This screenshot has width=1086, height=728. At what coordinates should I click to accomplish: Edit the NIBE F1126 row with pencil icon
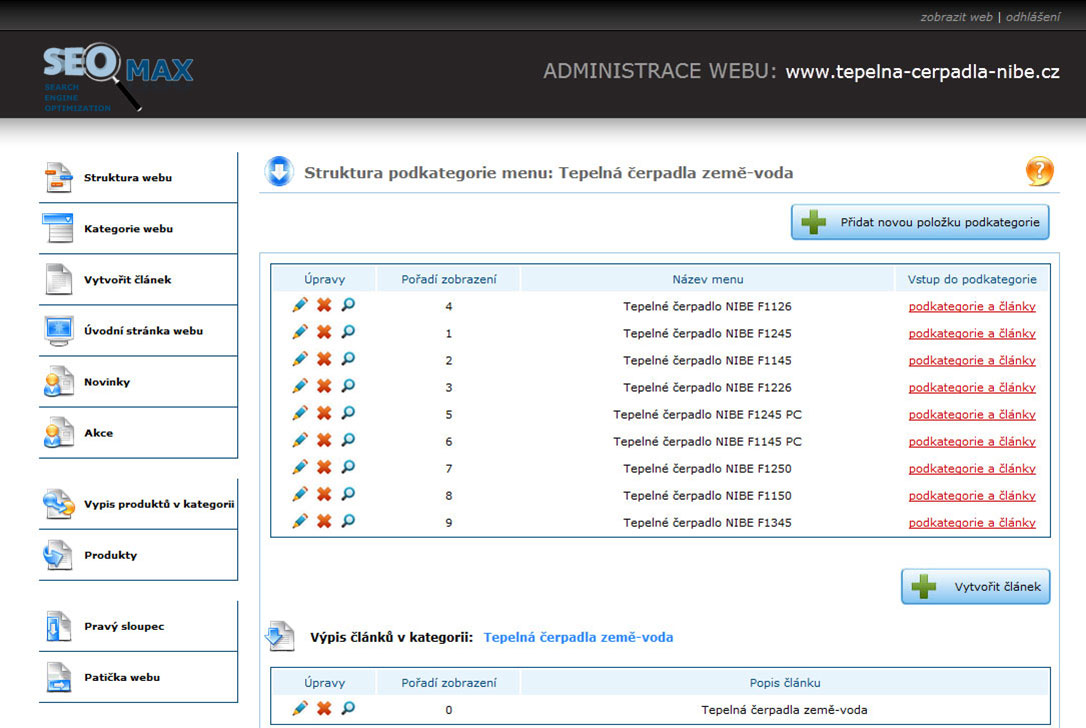point(300,305)
